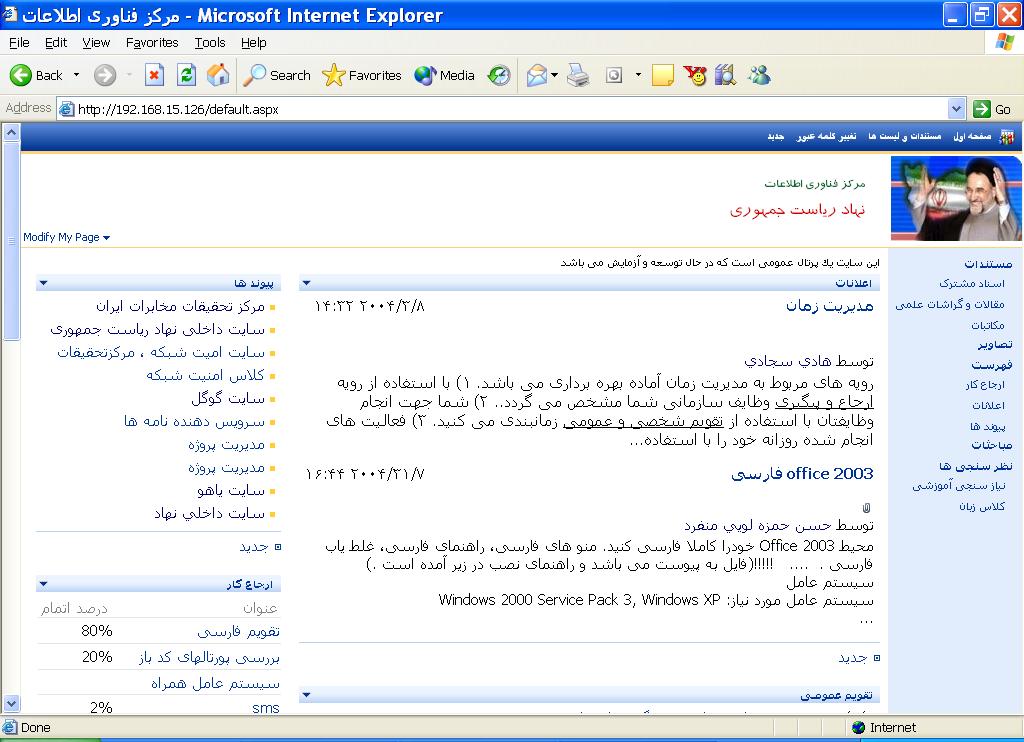Open the سايت ياهو link
This screenshot has height=742, width=1024.
pos(231,491)
